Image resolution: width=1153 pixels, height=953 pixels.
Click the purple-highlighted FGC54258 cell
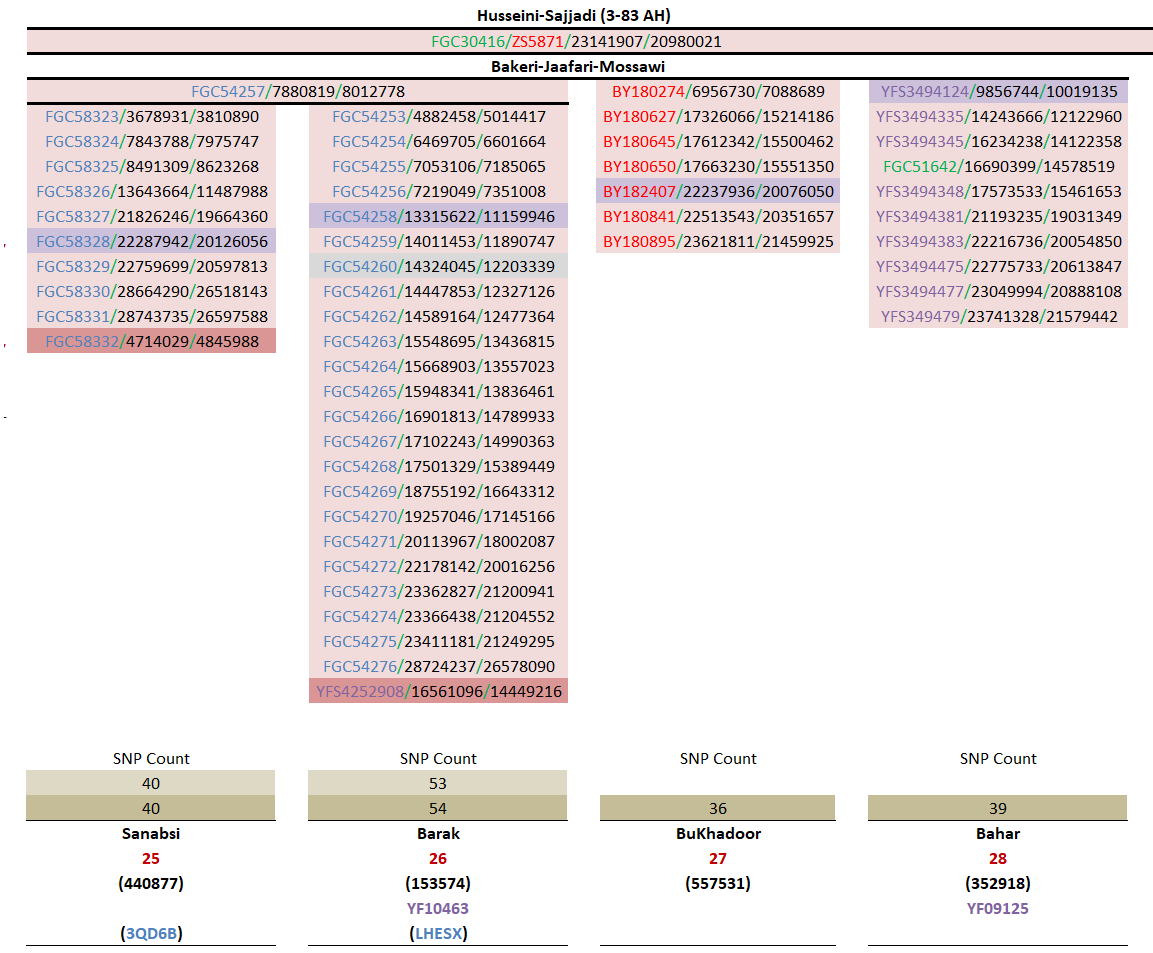tap(438, 217)
